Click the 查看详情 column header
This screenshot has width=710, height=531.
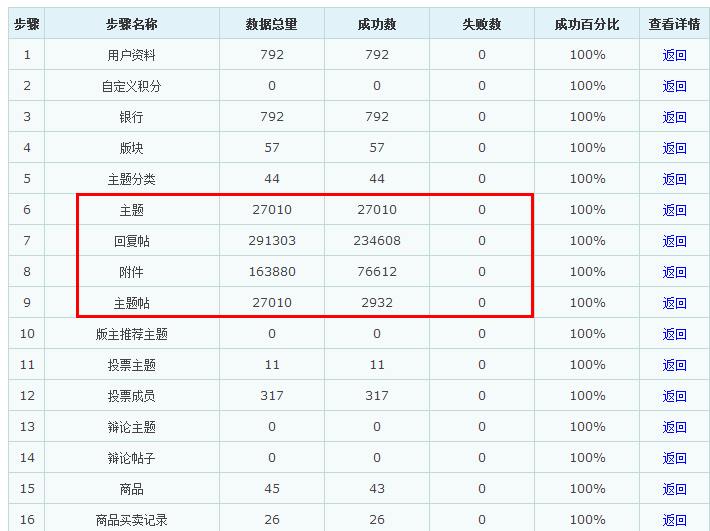[674, 24]
